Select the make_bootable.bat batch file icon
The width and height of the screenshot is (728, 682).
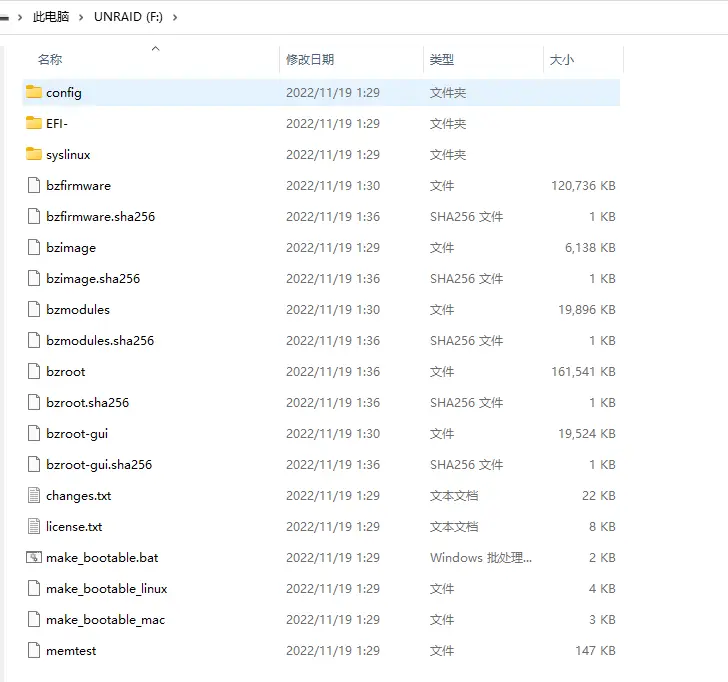coord(34,558)
